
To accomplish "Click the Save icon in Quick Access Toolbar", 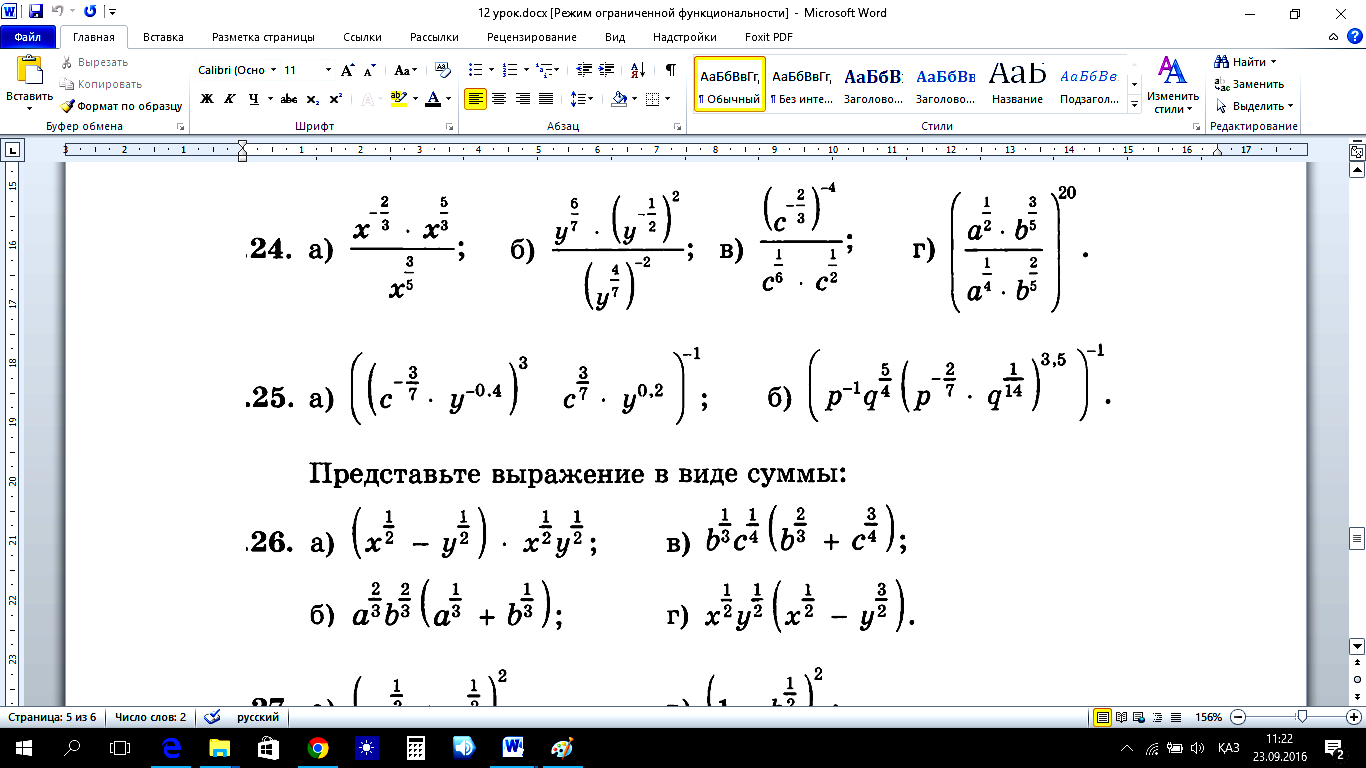I will pos(36,12).
